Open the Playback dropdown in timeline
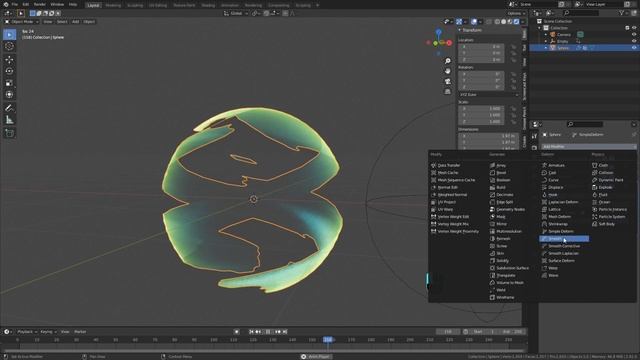This screenshot has width=640, height=360. coord(27,332)
